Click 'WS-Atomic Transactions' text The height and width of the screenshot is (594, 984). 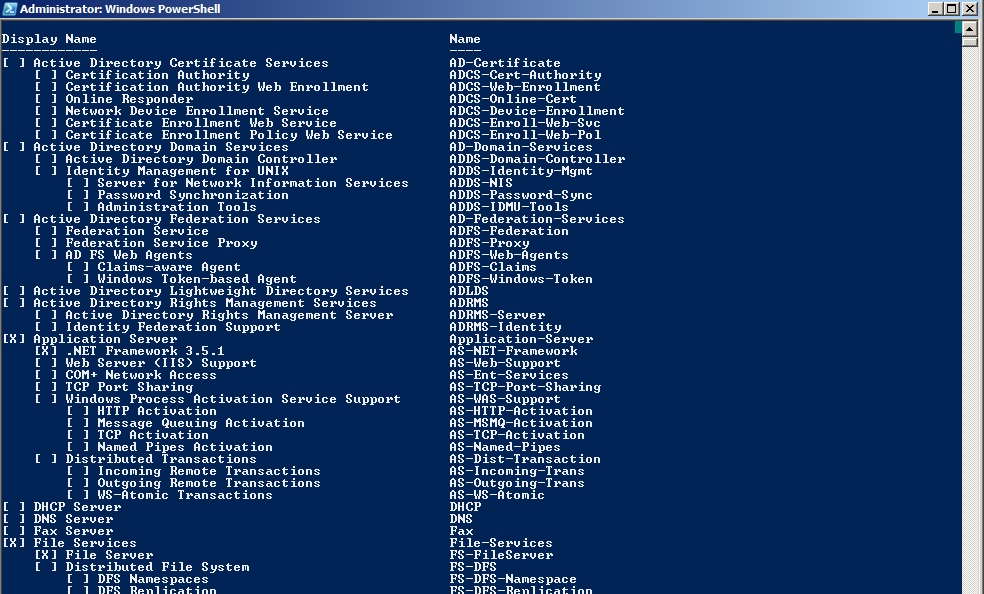pos(185,495)
